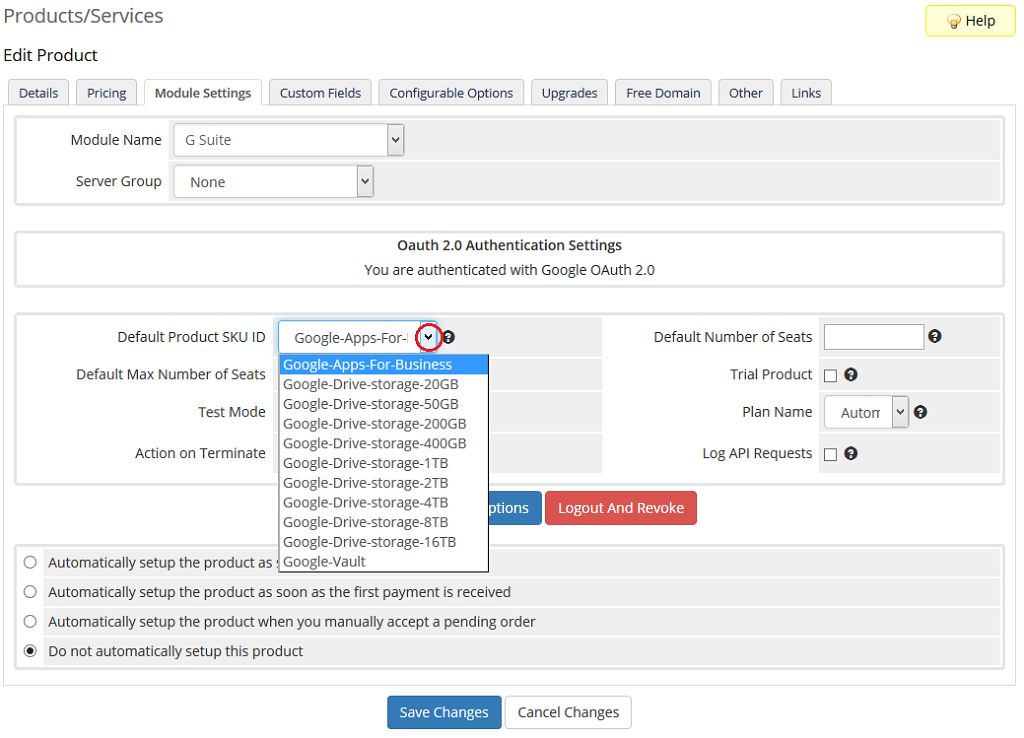Switch to the Upgrades tab
This screenshot has height=738, width=1024.
569,93
